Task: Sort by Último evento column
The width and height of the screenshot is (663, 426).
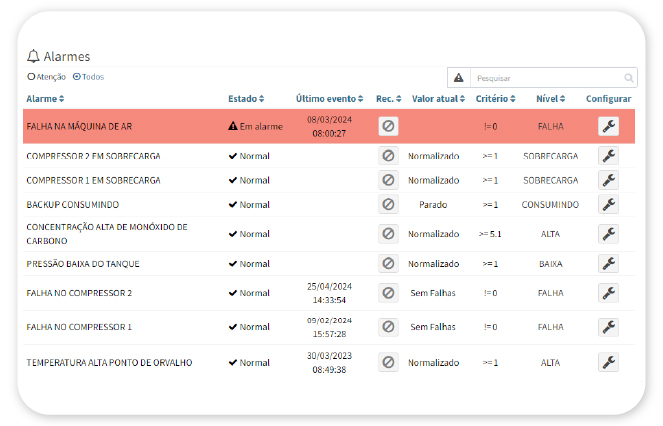Action: [331, 99]
